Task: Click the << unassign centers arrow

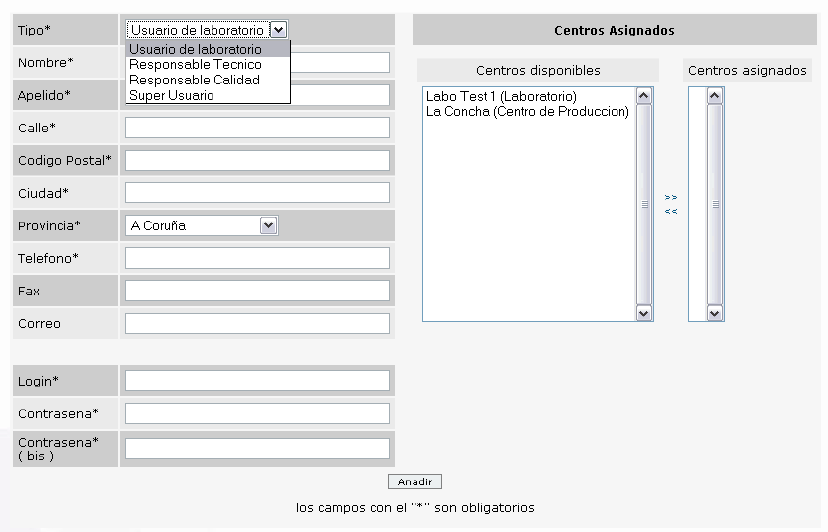Action: click(x=671, y=212)
